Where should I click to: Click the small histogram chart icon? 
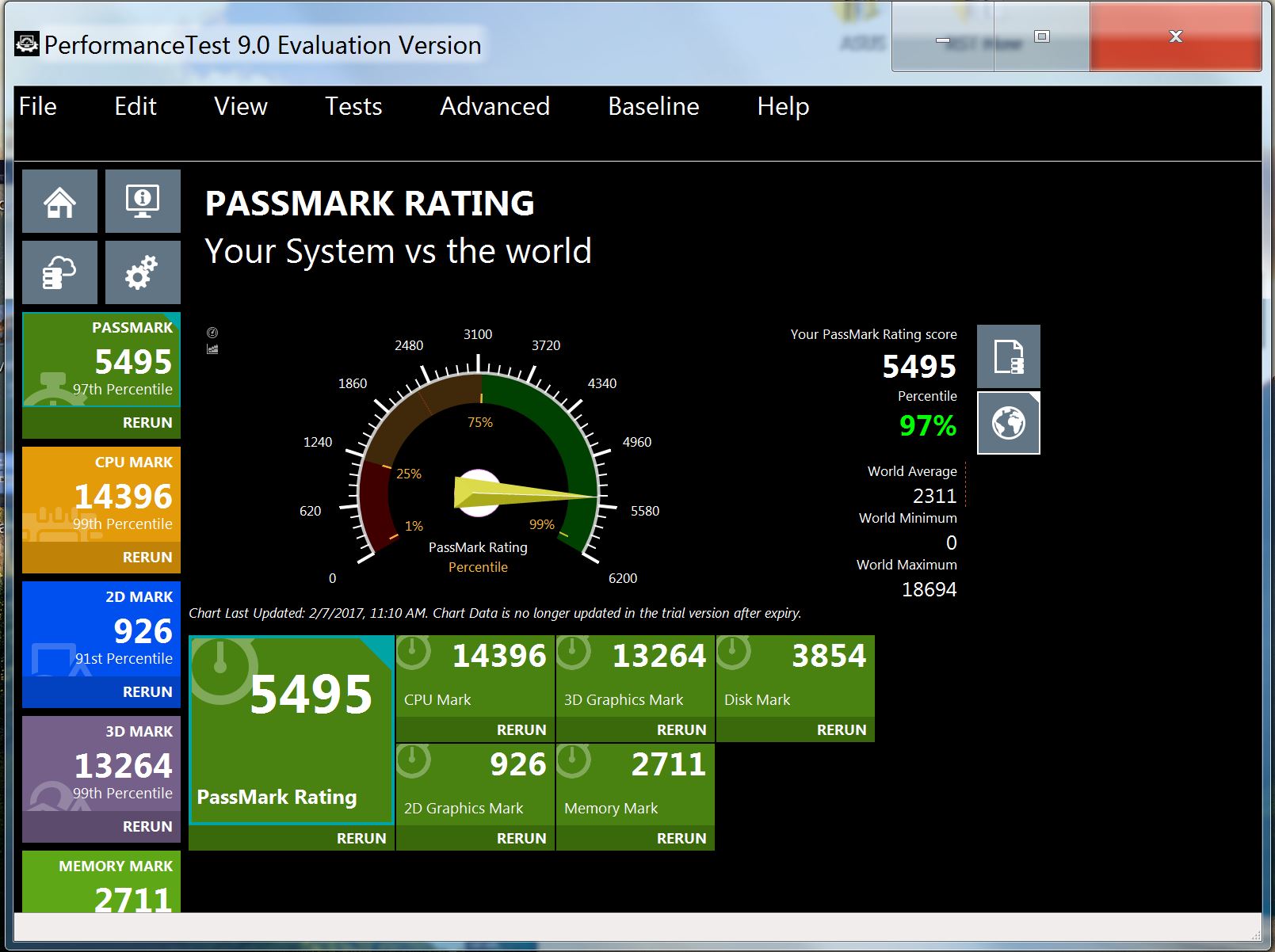pyautogui.click(x=212, y=349)
